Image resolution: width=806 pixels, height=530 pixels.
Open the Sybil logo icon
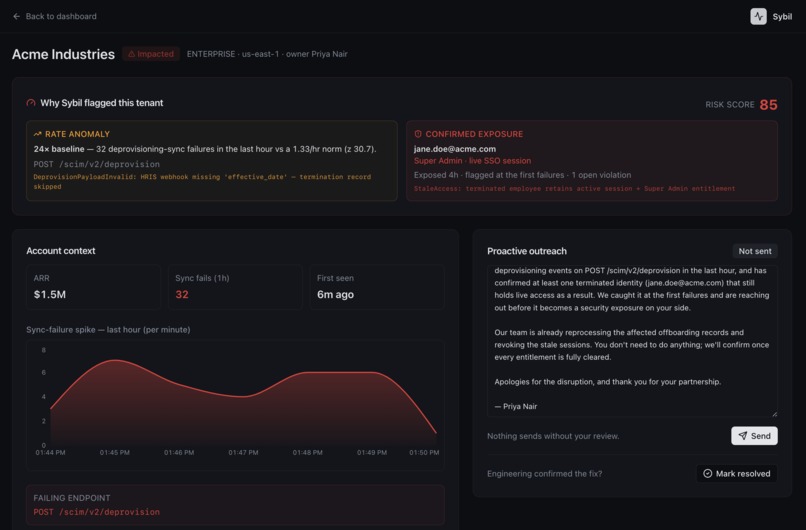click(x=758, y=16)
